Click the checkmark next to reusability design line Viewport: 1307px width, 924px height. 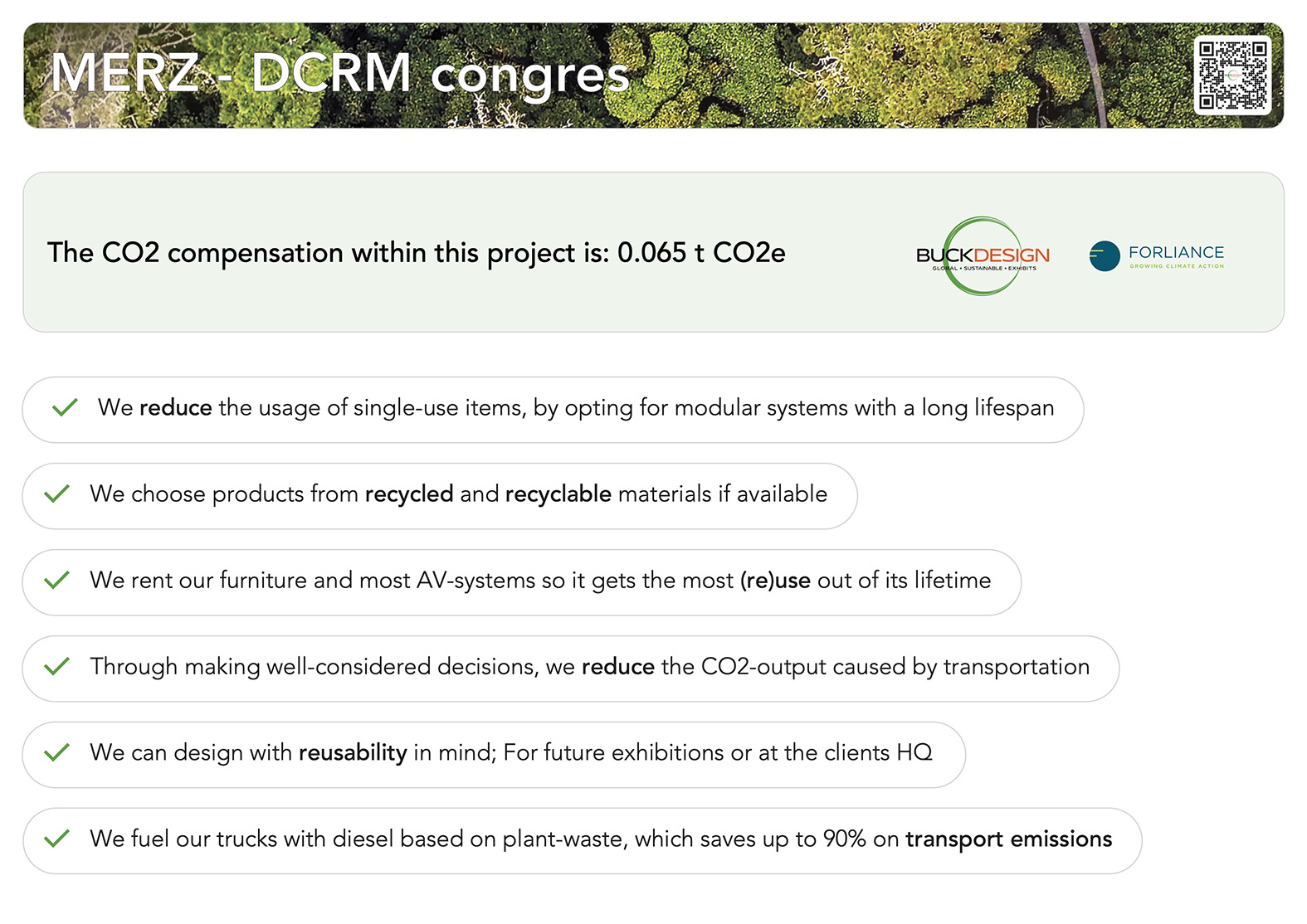(x=56, y=753)
